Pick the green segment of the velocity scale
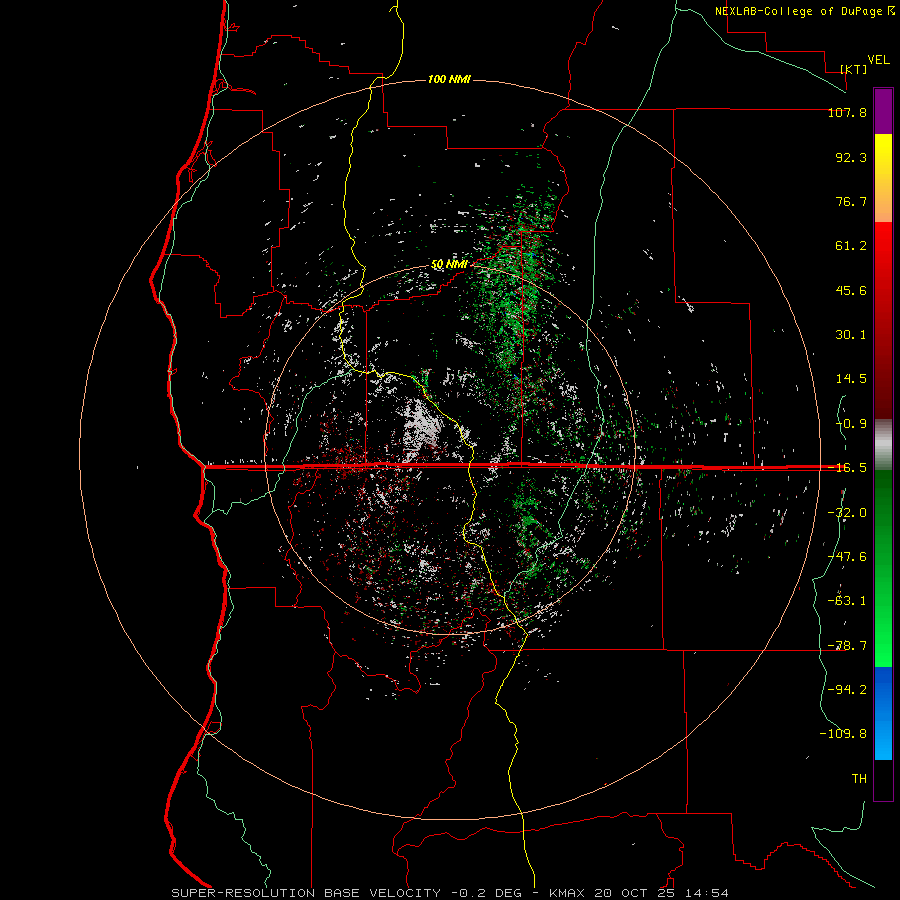Viewport: 900px width, 900px height. click(883, 568)
